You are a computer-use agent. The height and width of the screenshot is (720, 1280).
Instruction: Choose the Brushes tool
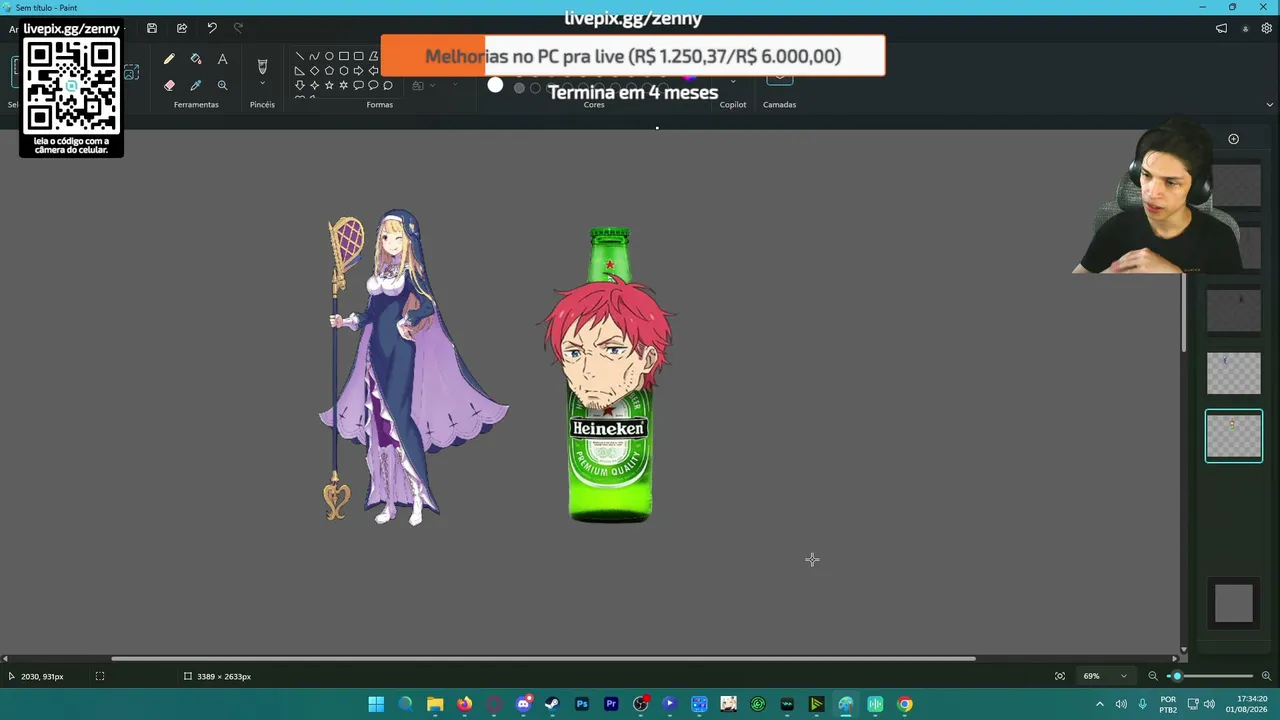click(262, 66)
